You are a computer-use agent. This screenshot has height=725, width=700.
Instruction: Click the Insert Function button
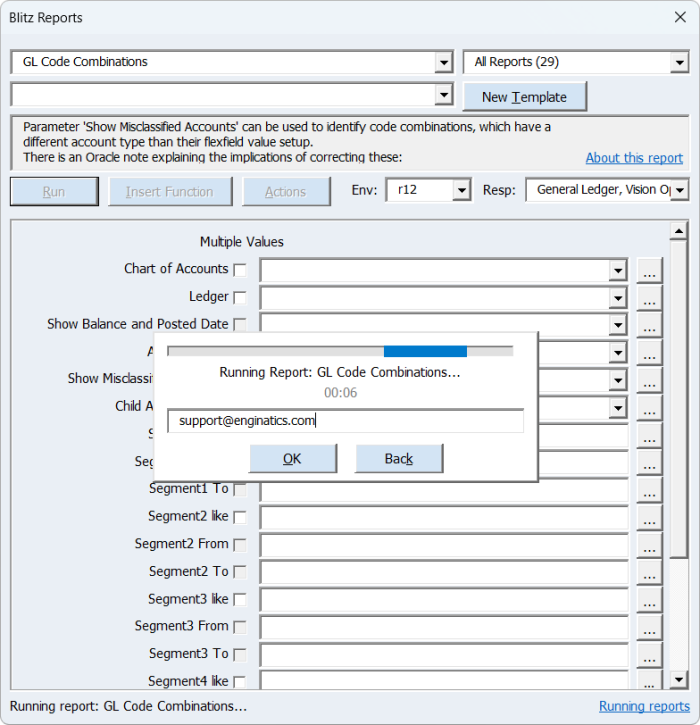[x=170, y=191]
